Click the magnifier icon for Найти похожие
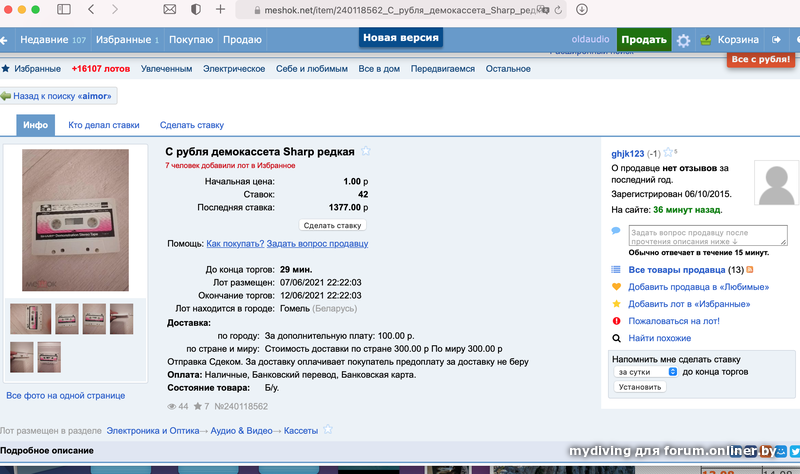 tap(616, 338)
